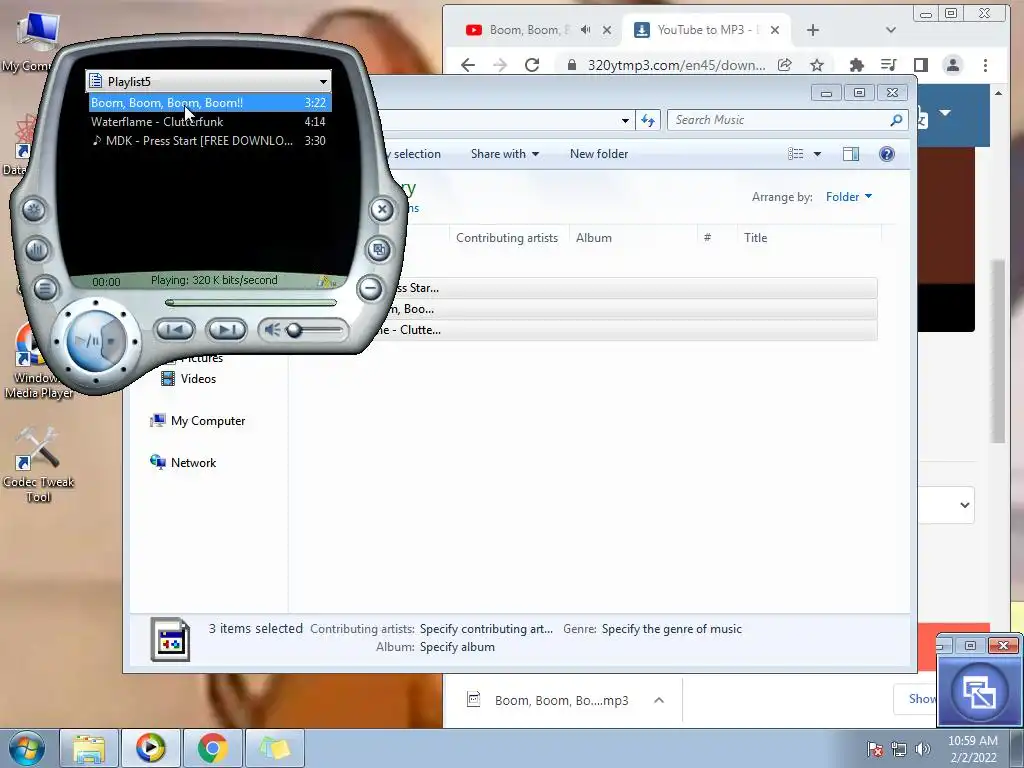Mute the YouTube tab audio icon
This screenshot has height=768, width=1024.
[586, 30]
